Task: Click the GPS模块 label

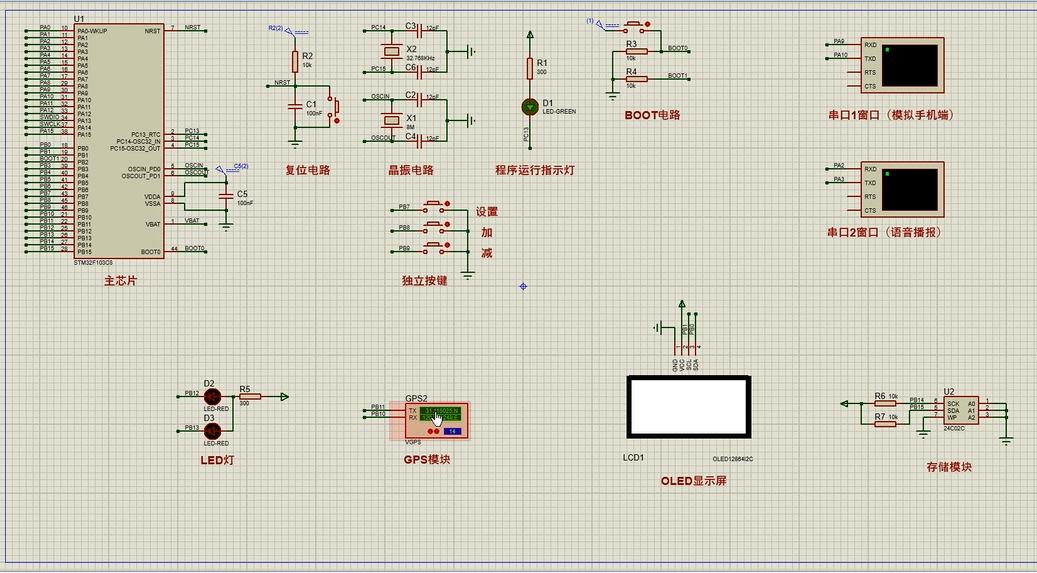Action: pyautogui.click(x=427, y=459)
